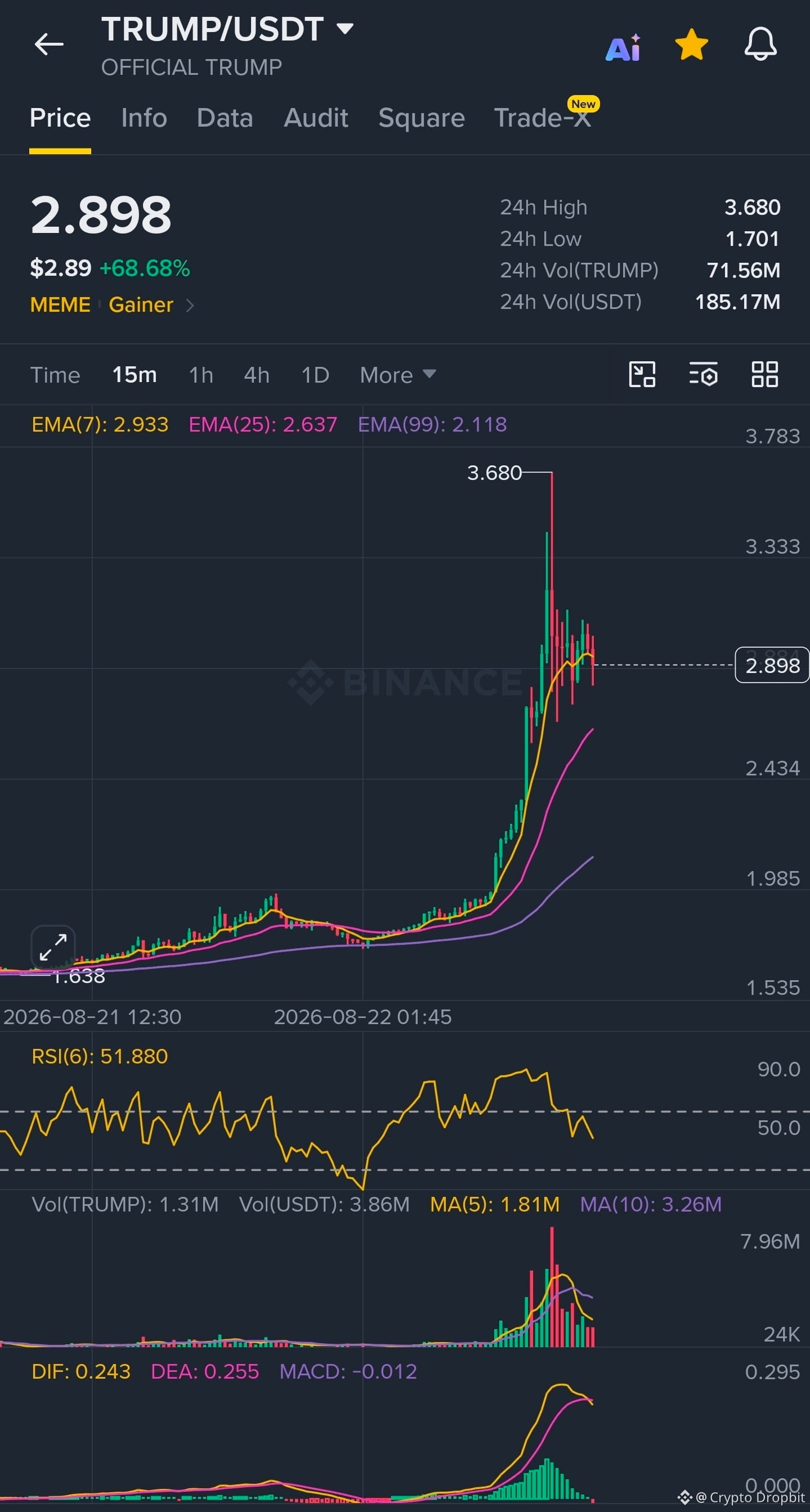Click the MACD: -0.012 label
Image resolution: width=810 pixels, height=1512 pixels.
point(348,1372)
